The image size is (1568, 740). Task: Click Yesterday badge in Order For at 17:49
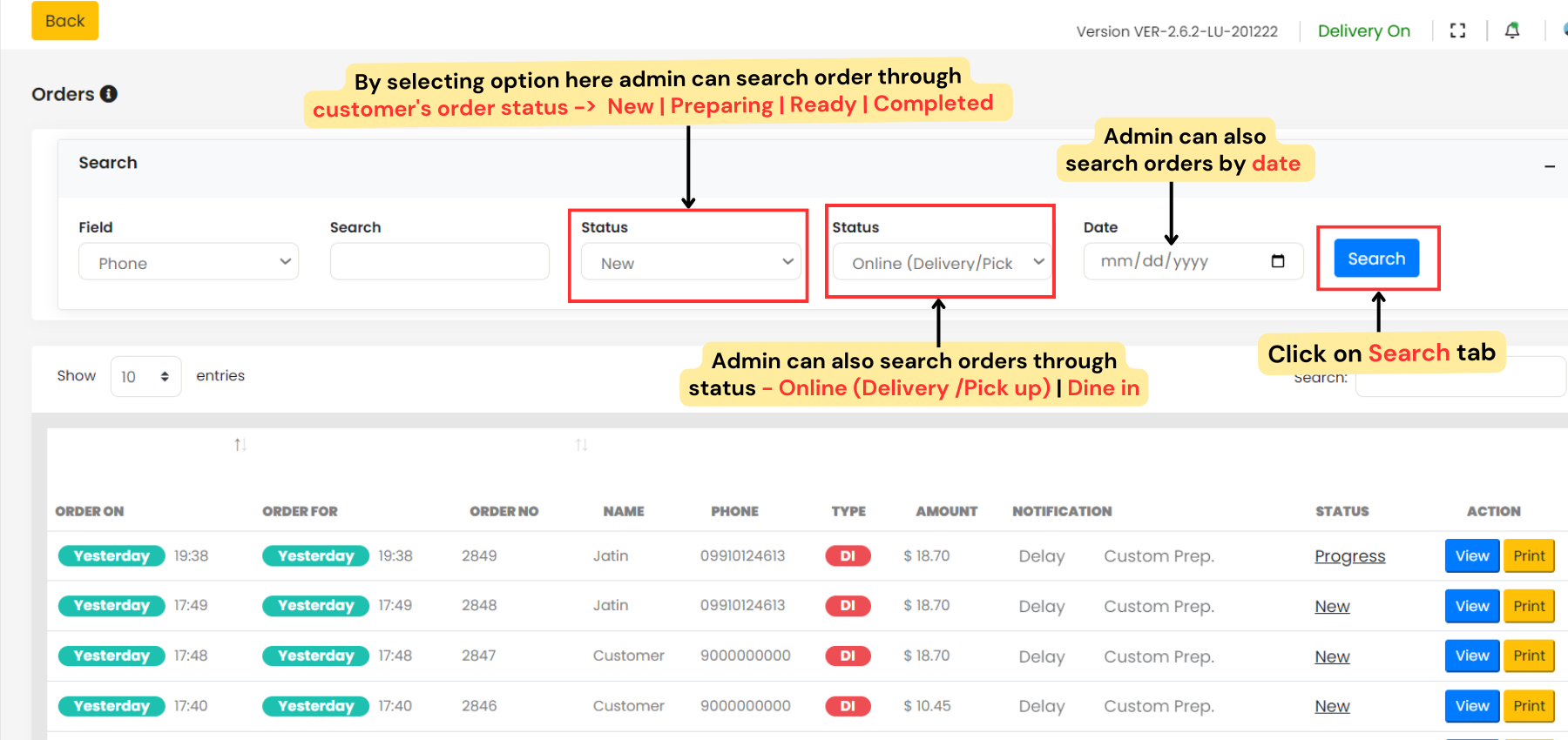click(315, 606)
